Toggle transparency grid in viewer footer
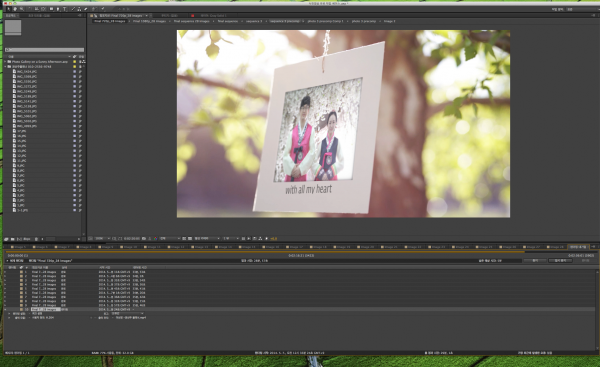Viewport: 600px width, 367px height. click(x=190, y=238)
